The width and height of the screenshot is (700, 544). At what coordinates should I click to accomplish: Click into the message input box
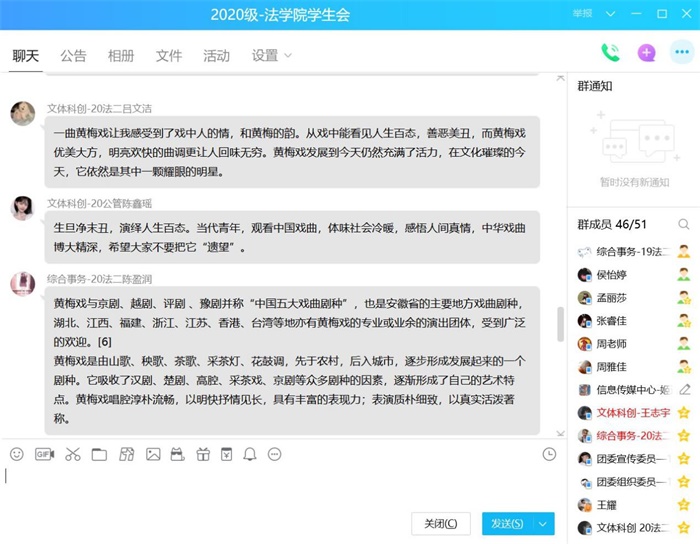click(281, 486)
